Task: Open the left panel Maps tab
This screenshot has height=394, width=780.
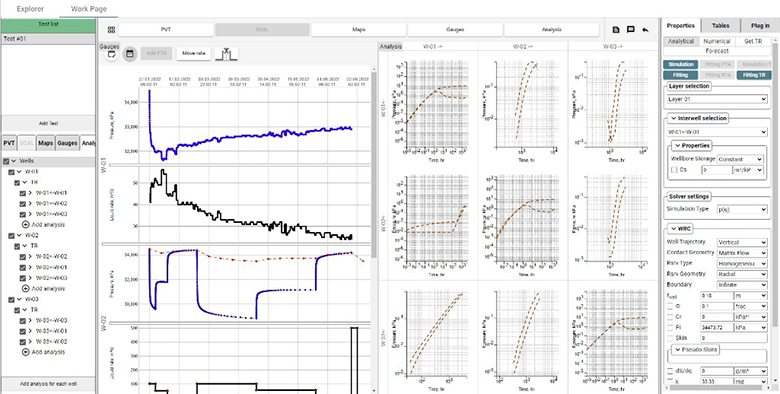Action: click(46, 143)
